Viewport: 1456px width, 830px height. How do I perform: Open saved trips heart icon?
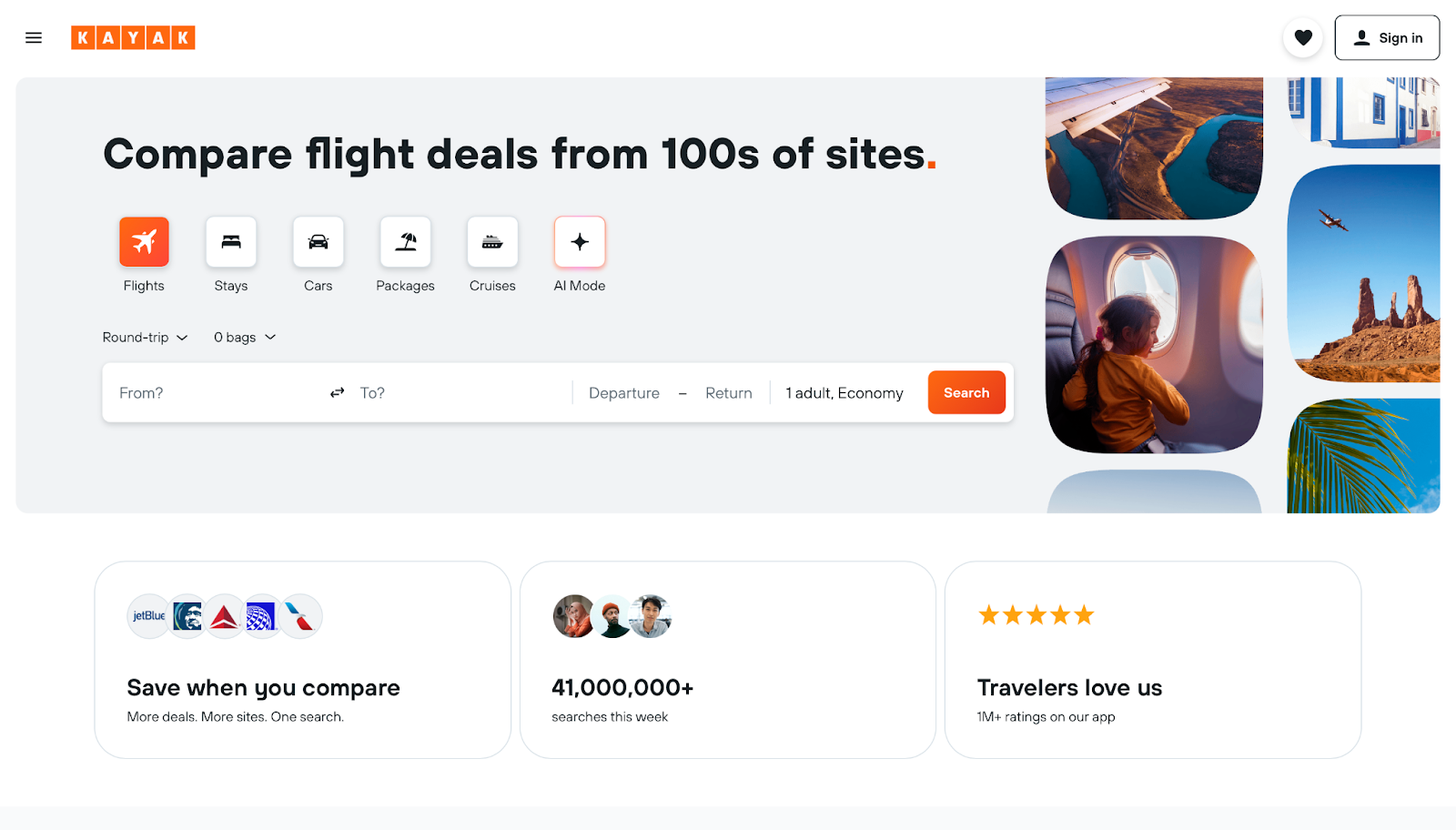(1302, 37)
